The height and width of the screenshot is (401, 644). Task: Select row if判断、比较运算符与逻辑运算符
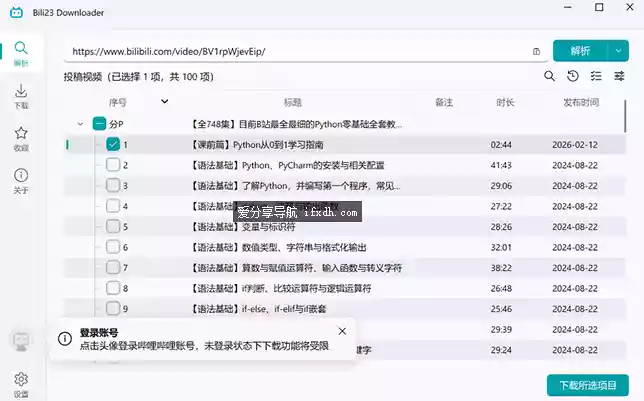click(345, 288)
